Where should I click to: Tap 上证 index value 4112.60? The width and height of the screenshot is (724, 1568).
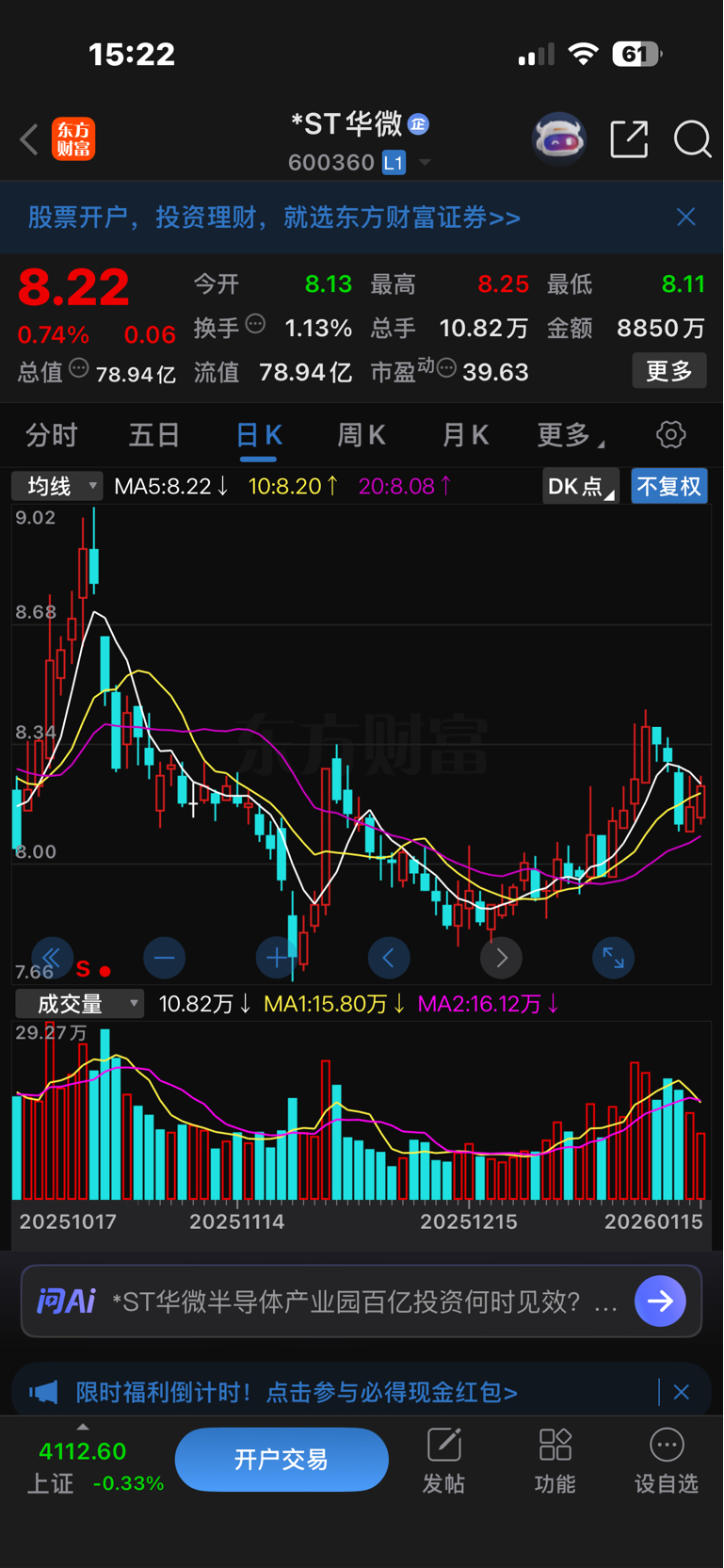point(83,1451)
